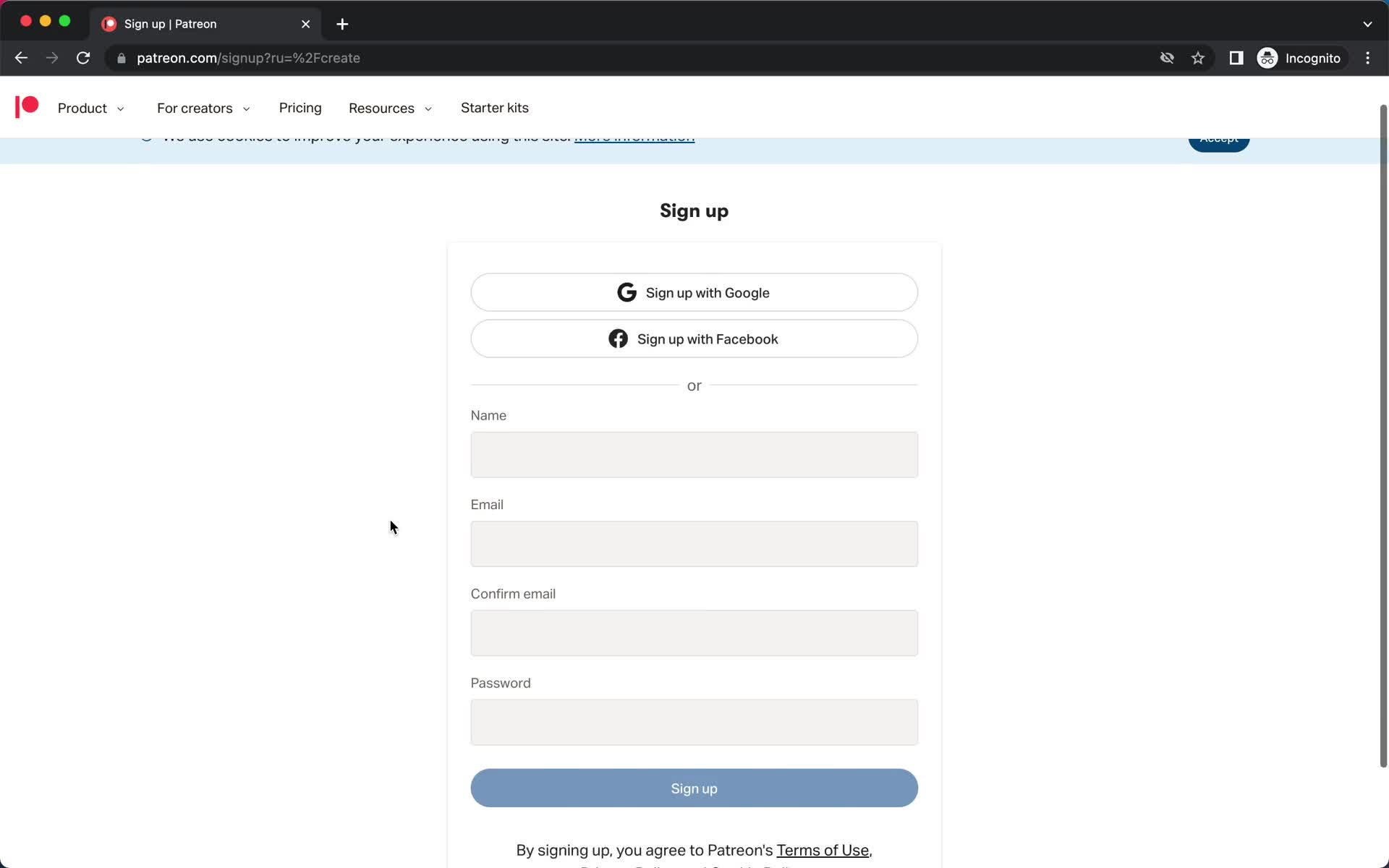This screenshot has width=1389, height=868.
Task: Click the macOS yellow minimize button
Action: [45, 21]
